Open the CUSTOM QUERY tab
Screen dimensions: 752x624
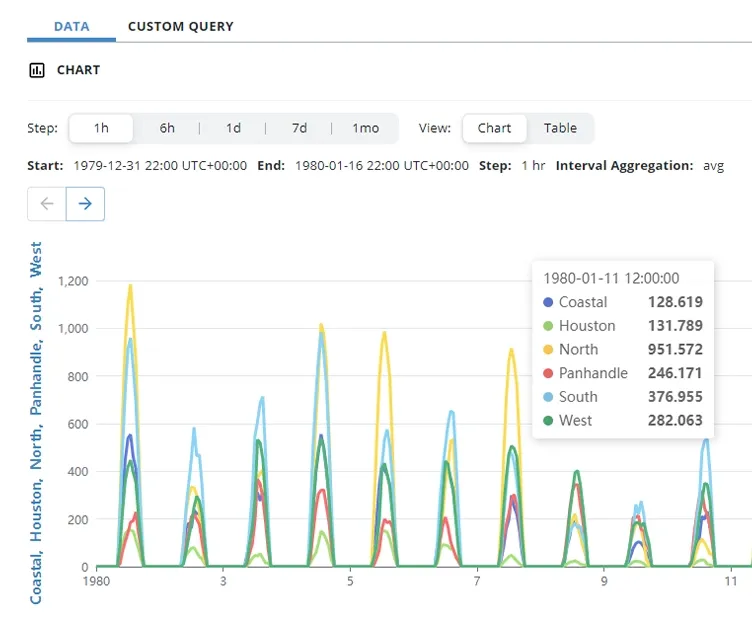click(181, 26)
